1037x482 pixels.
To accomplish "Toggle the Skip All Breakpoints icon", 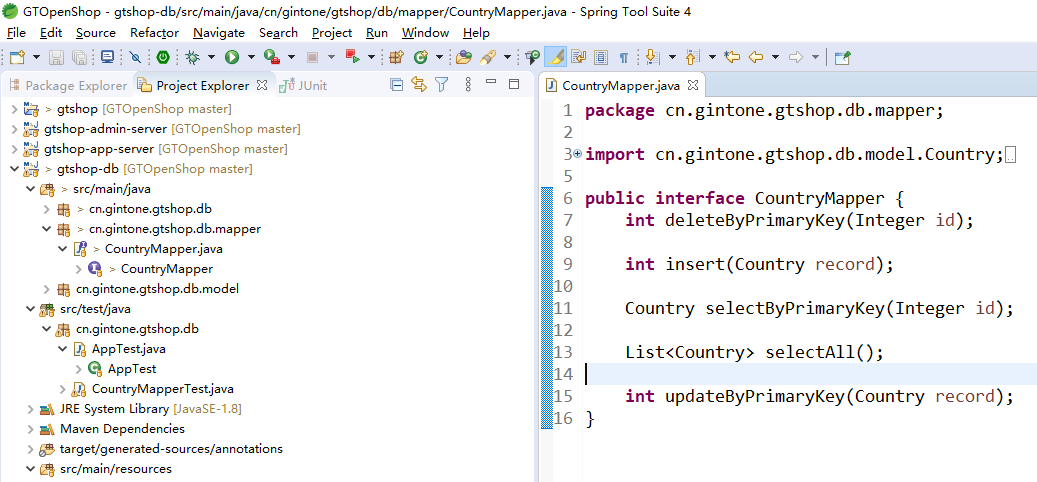I will 136,58.
